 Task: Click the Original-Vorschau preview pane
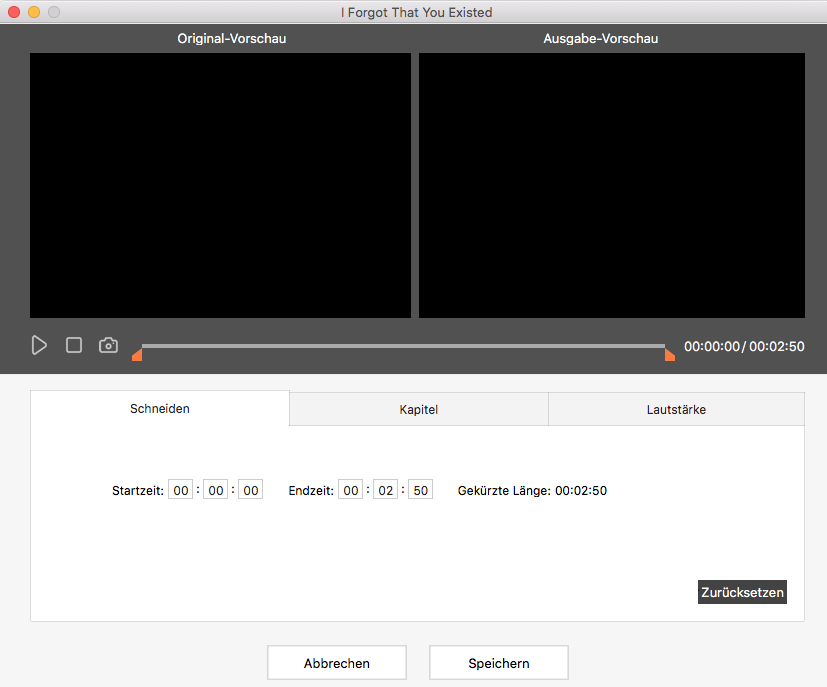pyautogui.click(x=220, y=185)
